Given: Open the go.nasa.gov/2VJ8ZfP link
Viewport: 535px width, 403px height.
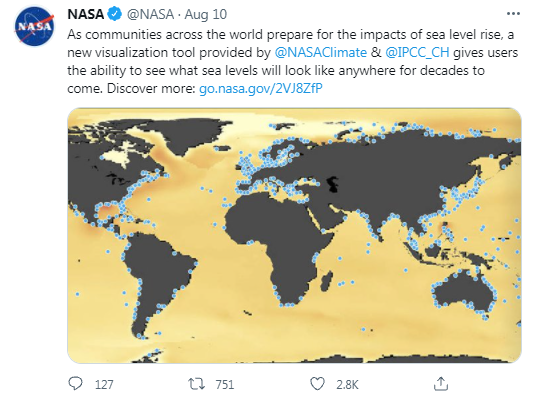Looking at the screenshot, I should coord(261,88).
